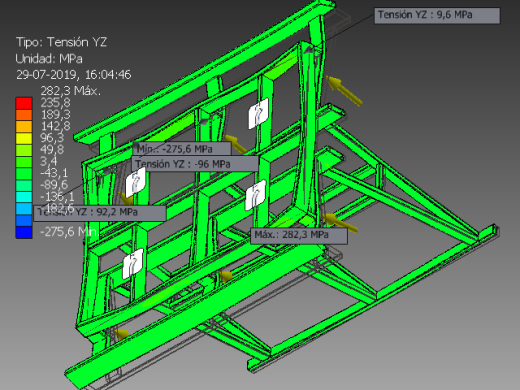Viewport: 520px width, 390px height.
Task: Click the '-275,6 Mín' legend value
Action: pos(69,231)
